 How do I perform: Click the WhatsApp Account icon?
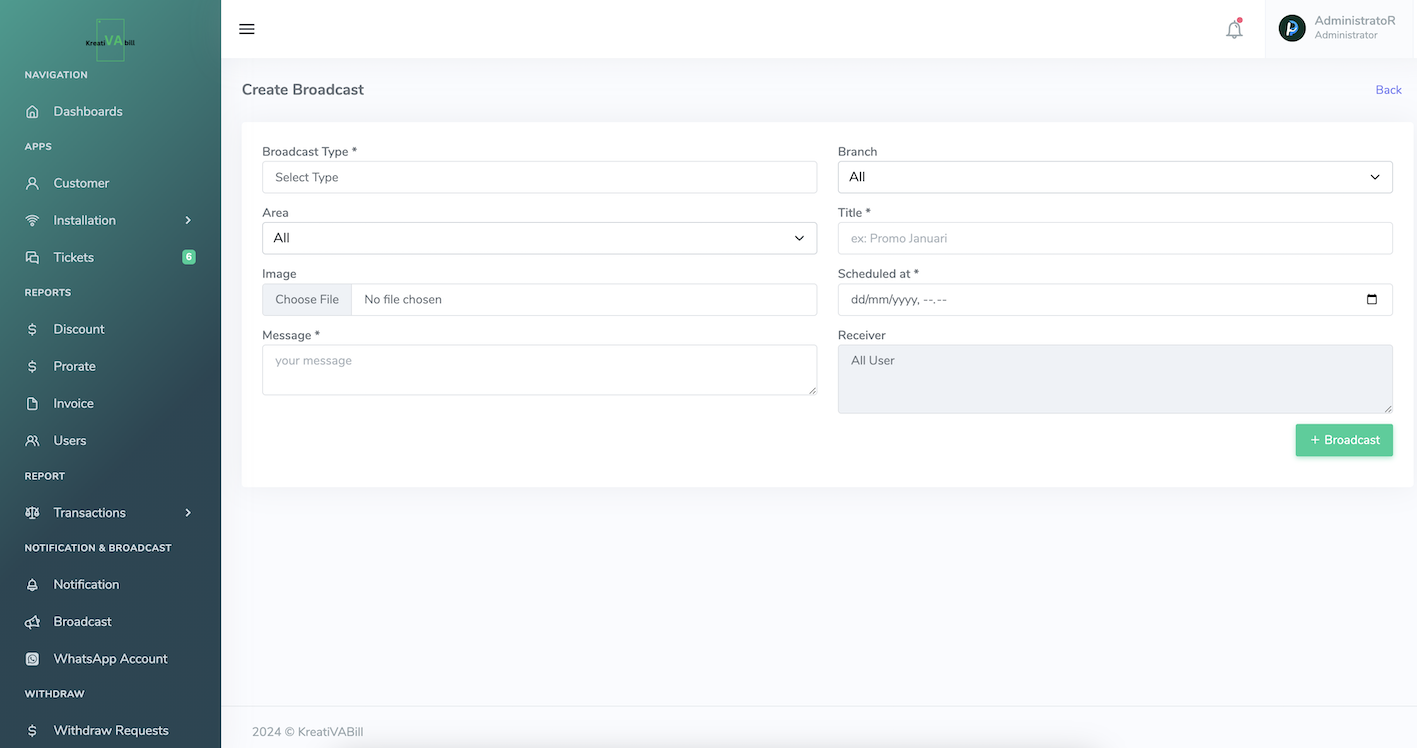click(33, 659)
